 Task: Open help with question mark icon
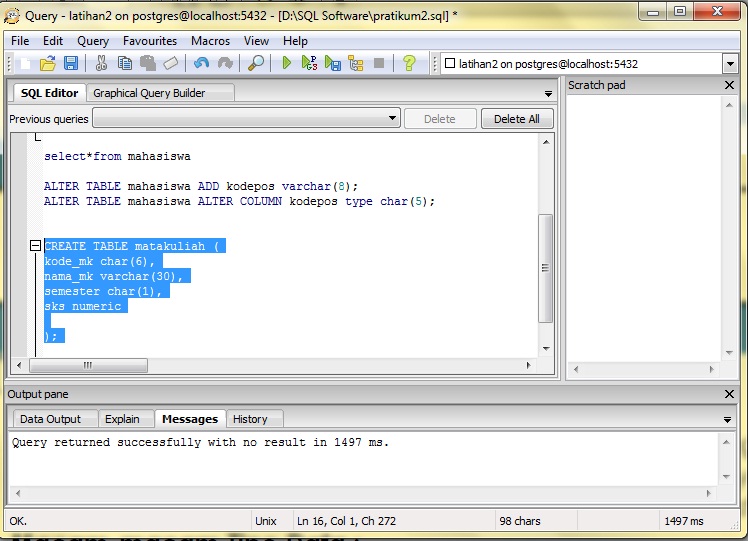(x=409, y=63)
